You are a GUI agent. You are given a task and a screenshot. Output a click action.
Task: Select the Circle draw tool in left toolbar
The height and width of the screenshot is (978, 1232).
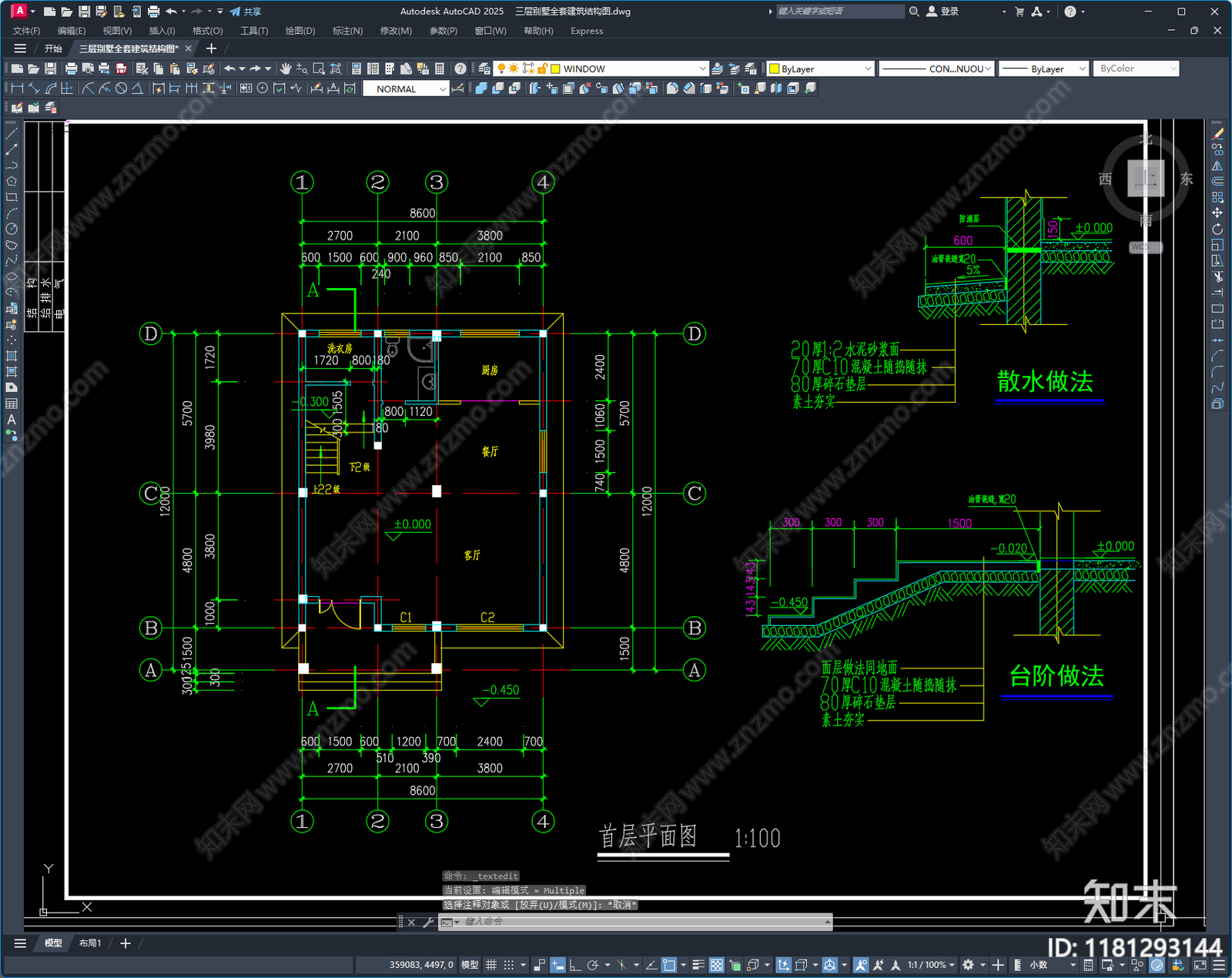pyautogui.click(x=12, y=229)
